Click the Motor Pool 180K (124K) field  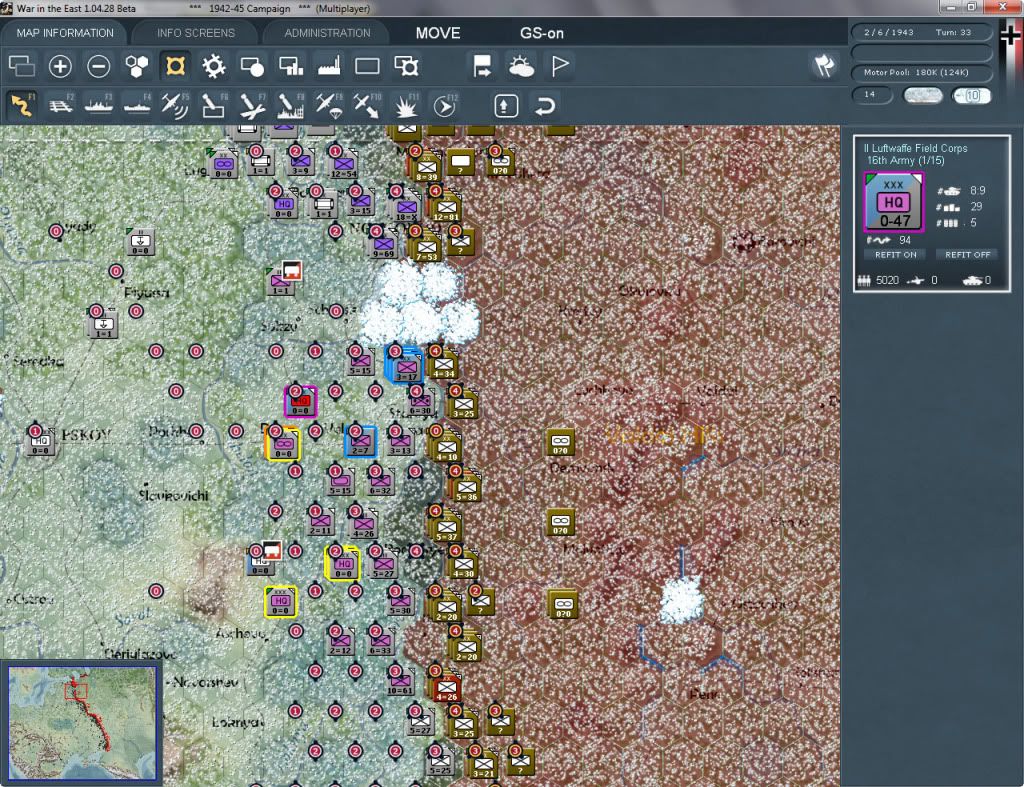pyautogui.click(x=922, y=72)
